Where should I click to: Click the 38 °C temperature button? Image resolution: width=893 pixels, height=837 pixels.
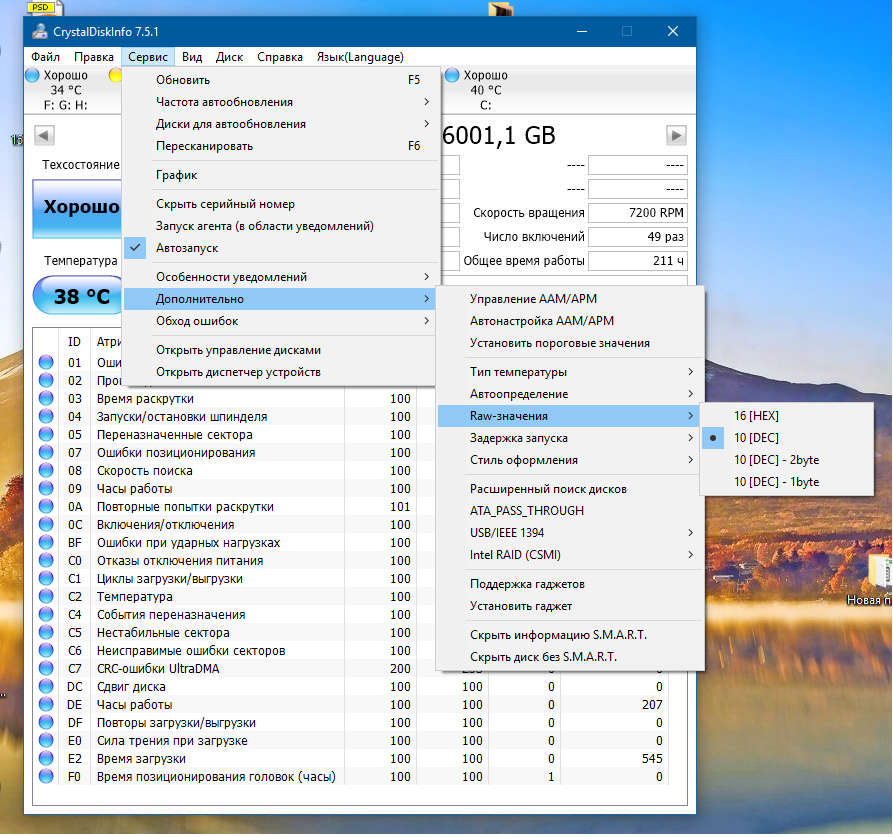pyautogui.click(x=79, y=296)
